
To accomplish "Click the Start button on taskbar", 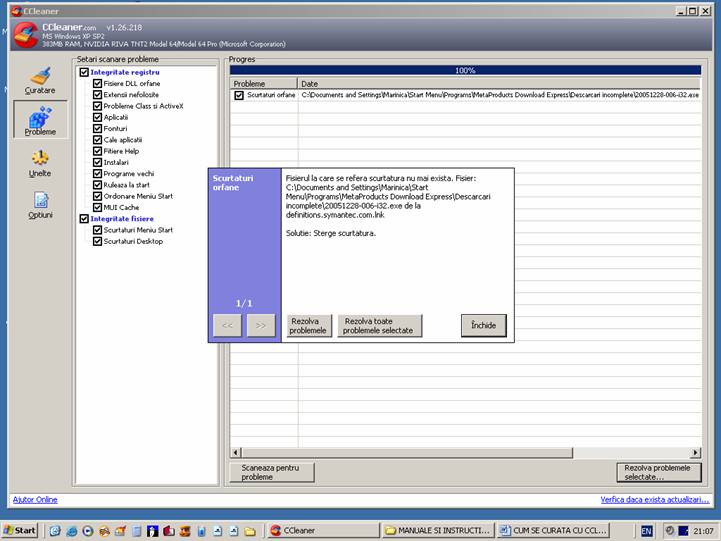I will [x=20, y=529].
